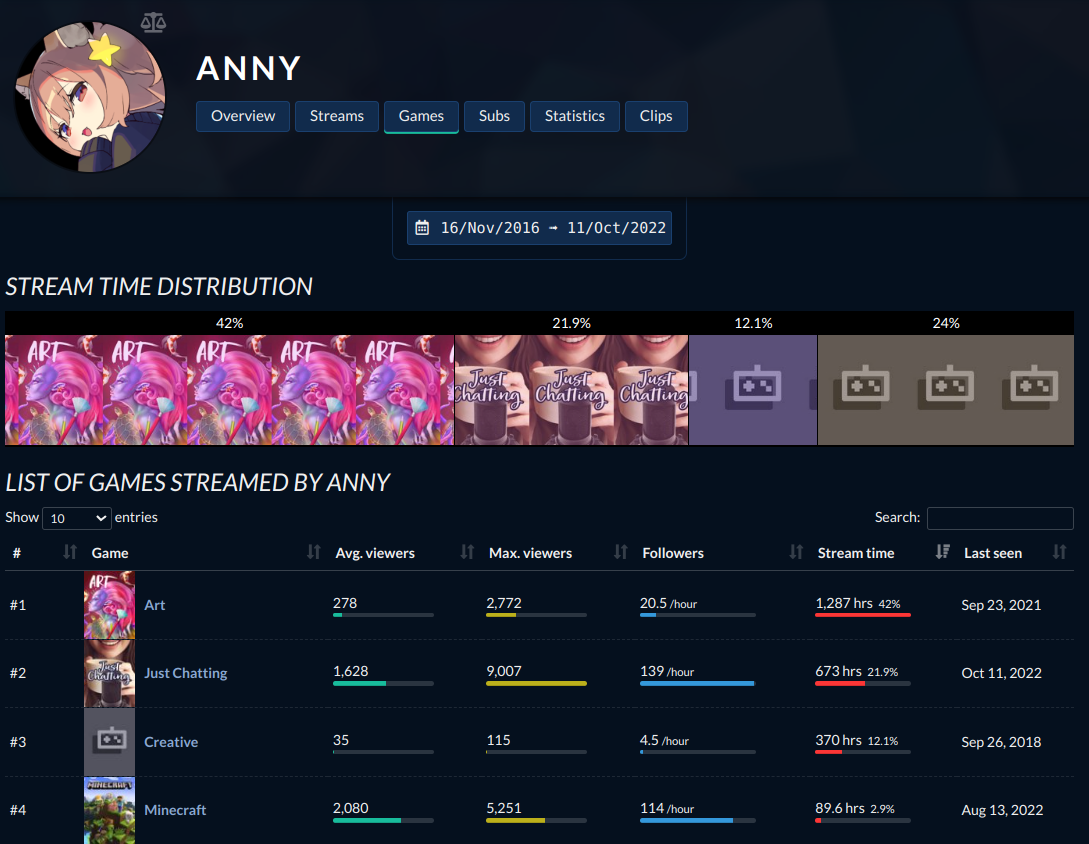1089x844 pixels.
Task: Open the Just Chatting game link
Action: [185, 673]
